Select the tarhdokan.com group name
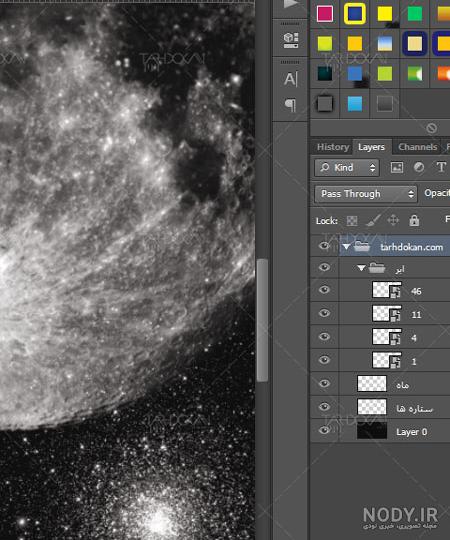This screenshot has height=540, width=450. [x=411, y=247]
